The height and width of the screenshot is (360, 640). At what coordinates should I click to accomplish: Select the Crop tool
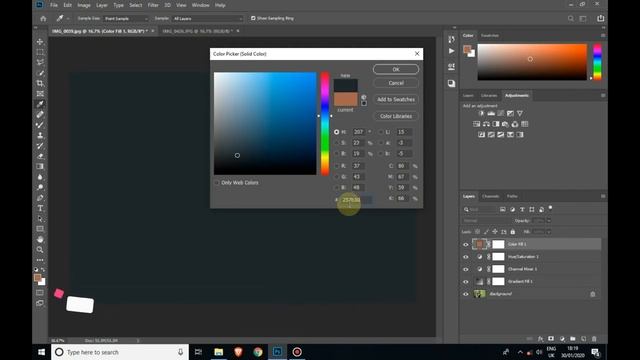pos(40,83)
